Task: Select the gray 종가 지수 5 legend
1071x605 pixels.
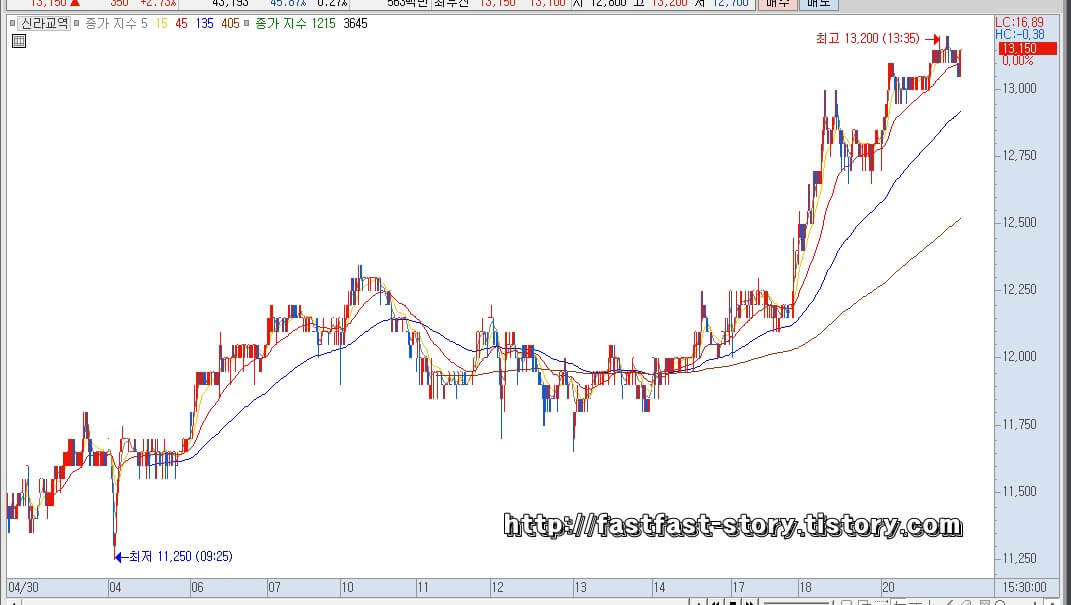Action: pyautogui.click(x=116, y=23)
